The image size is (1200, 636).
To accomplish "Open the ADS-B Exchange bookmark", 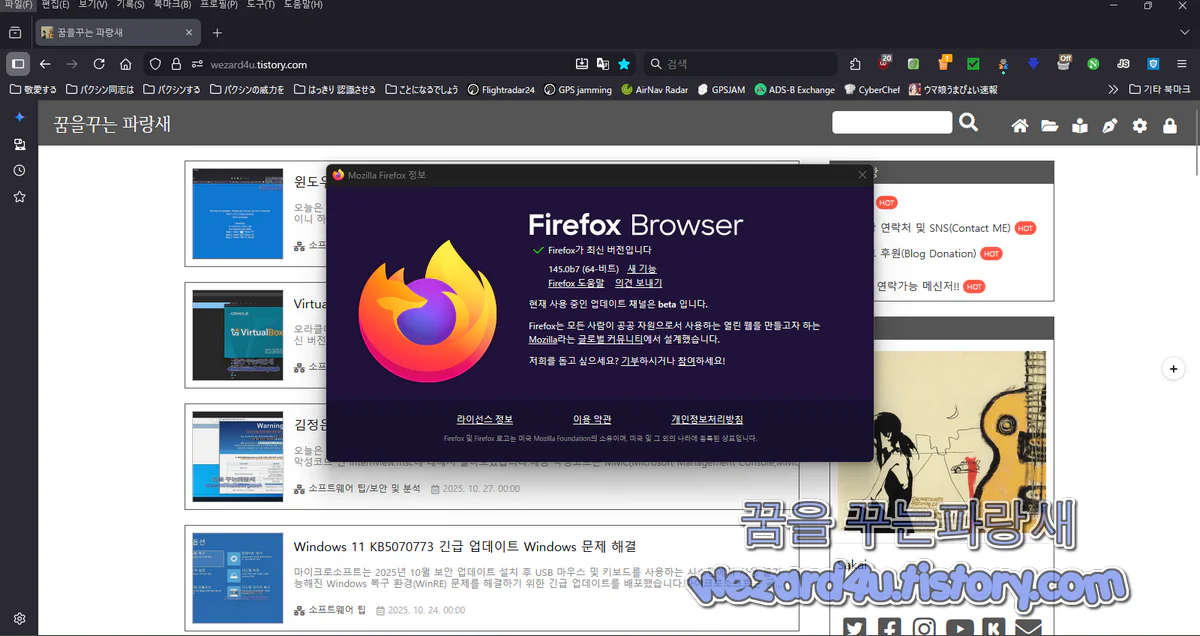I will 795,89.
